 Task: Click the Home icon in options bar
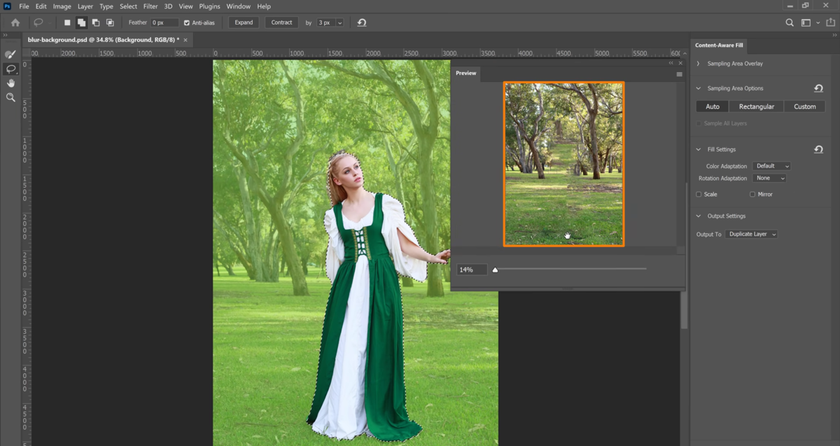[16, 22]
